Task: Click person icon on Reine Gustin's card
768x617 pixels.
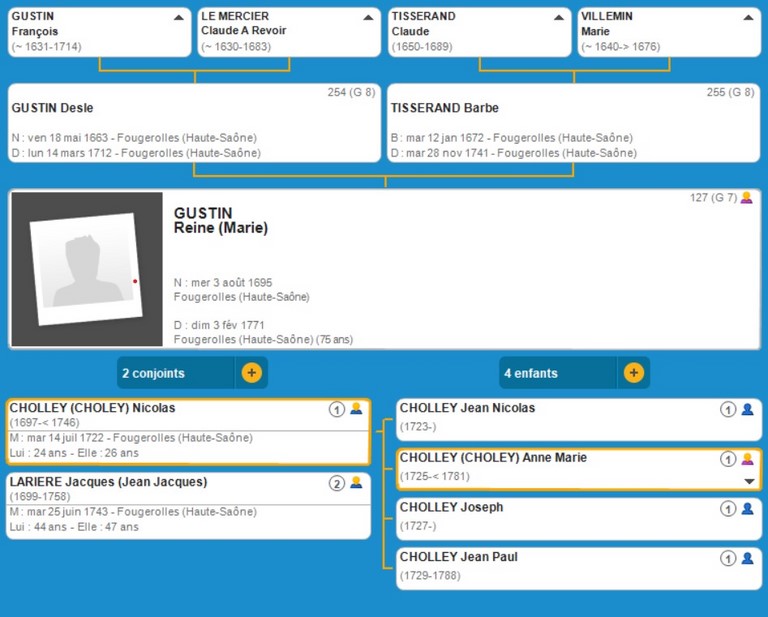Action: [x=746, y=198]
